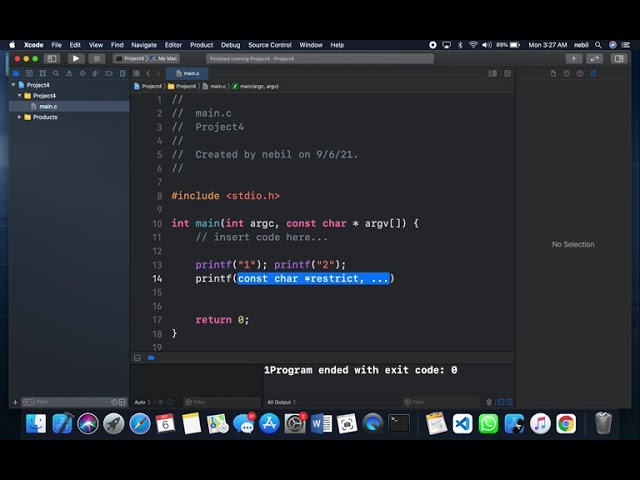This screenshot has width=640, height=480.
Task: Open the Project navigator folder icon
Action: [x=16, y=73]
